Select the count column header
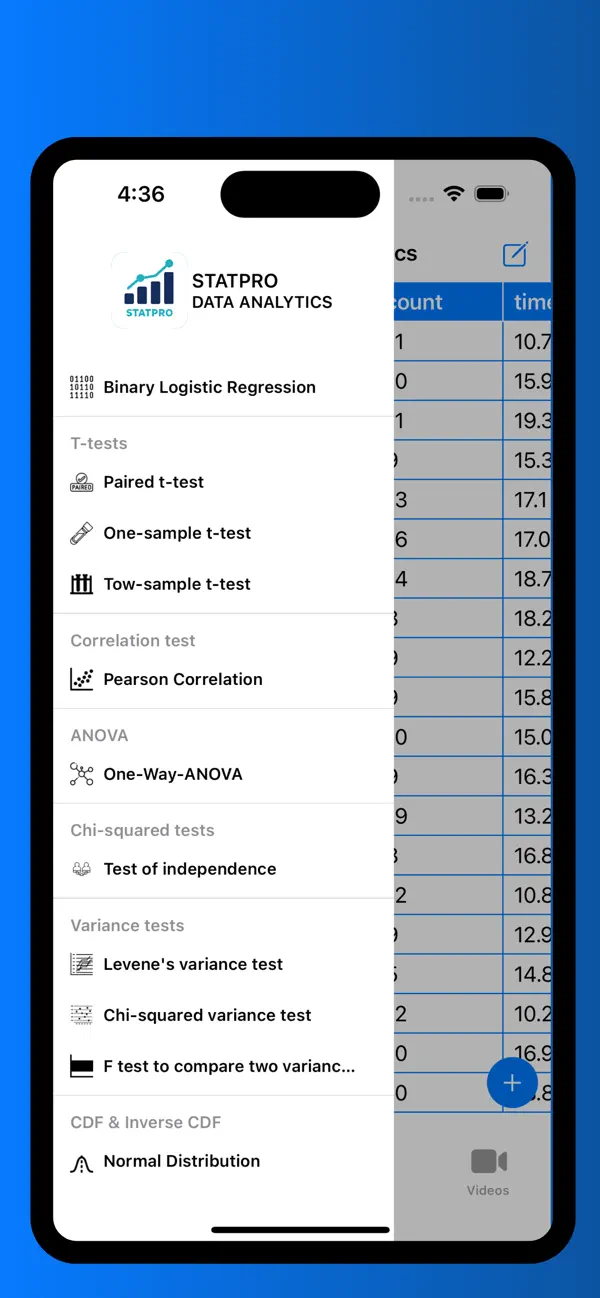The image size is (600, 1298). [x=430, y=301]
